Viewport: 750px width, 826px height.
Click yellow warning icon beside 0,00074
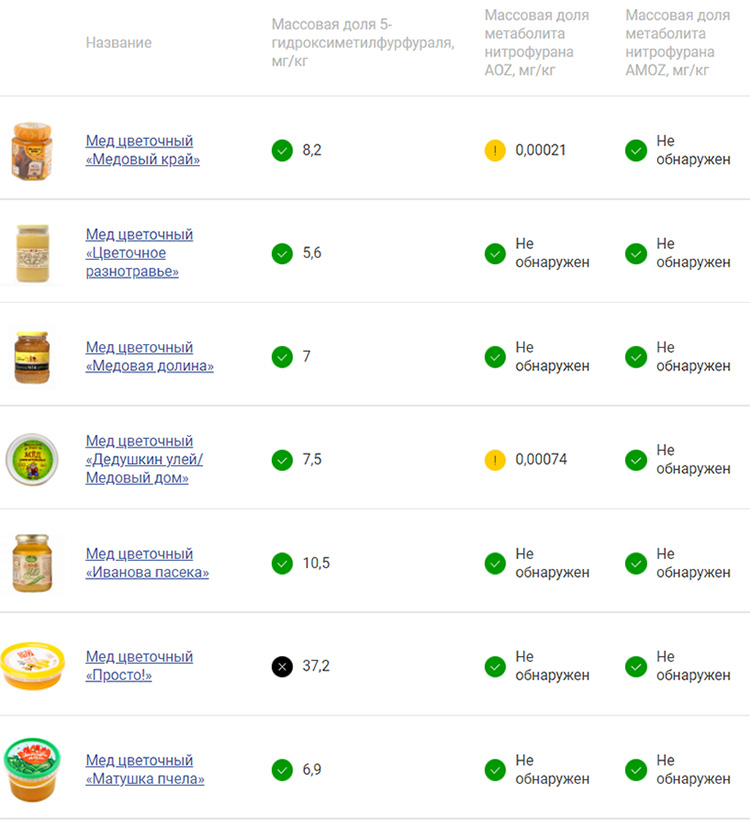(495, 460)
